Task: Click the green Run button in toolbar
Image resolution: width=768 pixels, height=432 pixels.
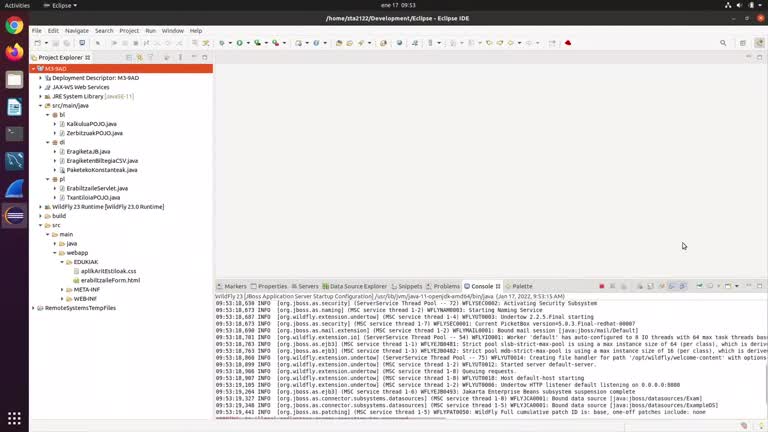Action: [239, 43]
